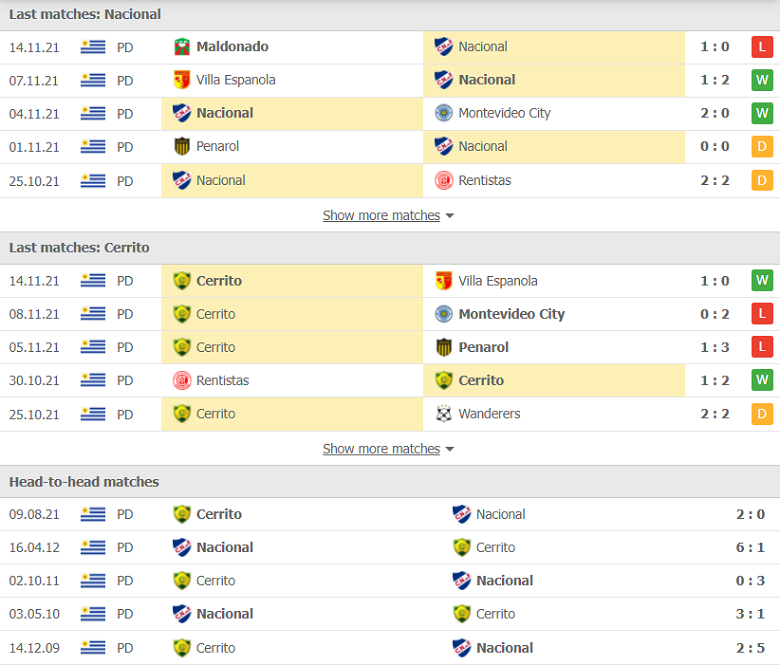The image size is (780, 665).
Task: Click the Cerrito crest in 09.08.21 head-to-head match
Action: (182, 514)
